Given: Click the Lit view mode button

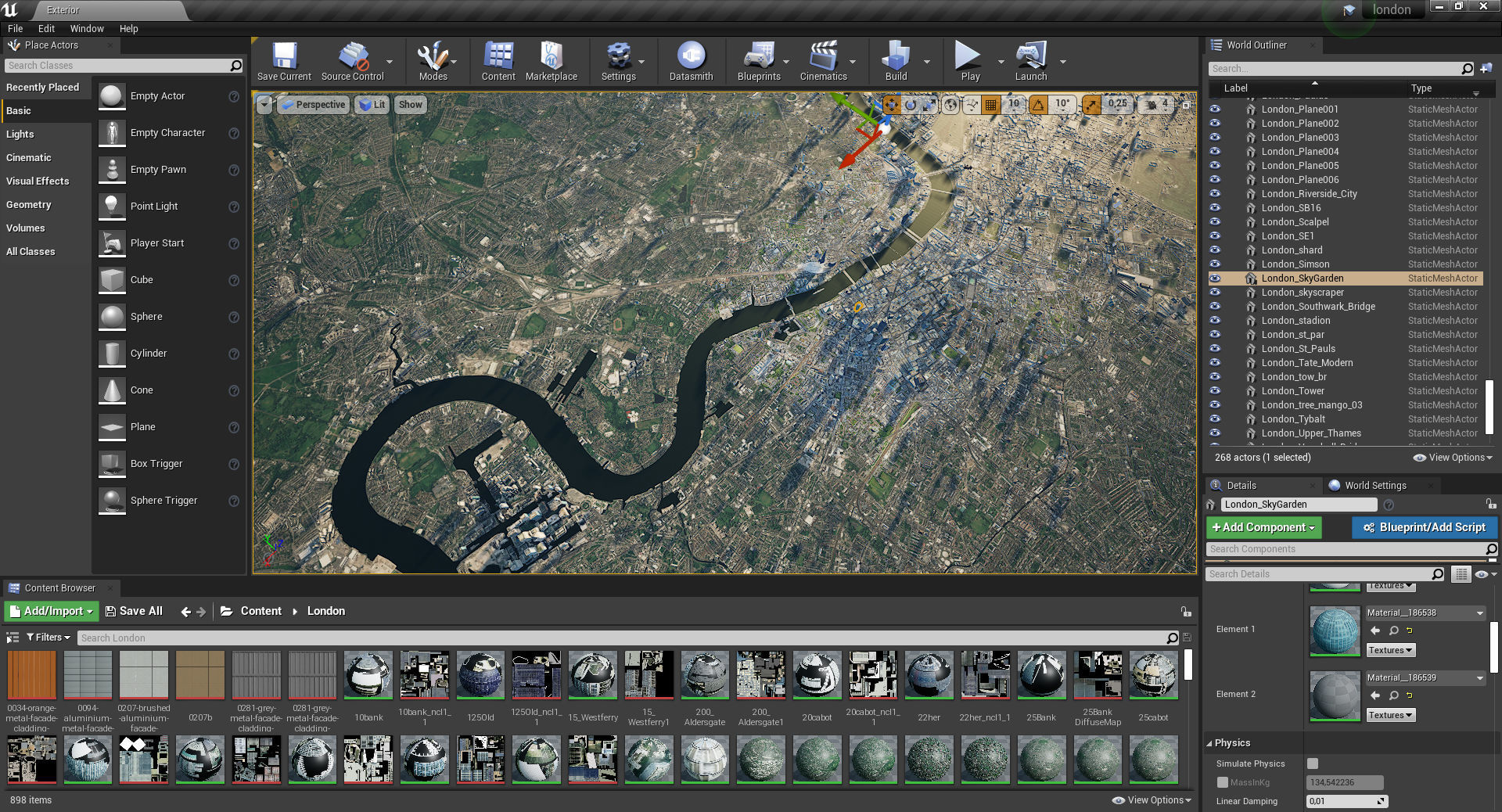Looking at the screenshot, I should (x=372, y=105).
